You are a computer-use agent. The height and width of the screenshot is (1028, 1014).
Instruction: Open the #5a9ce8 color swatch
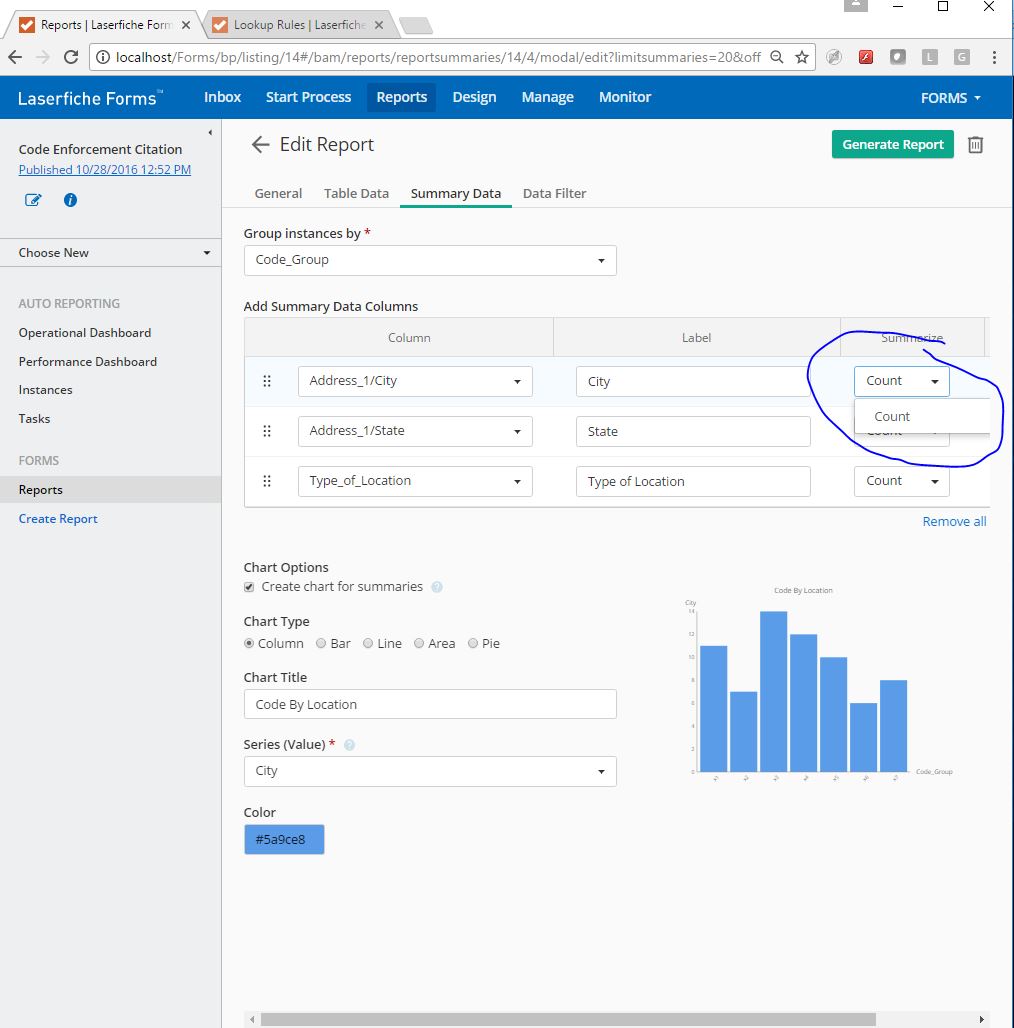284,840
